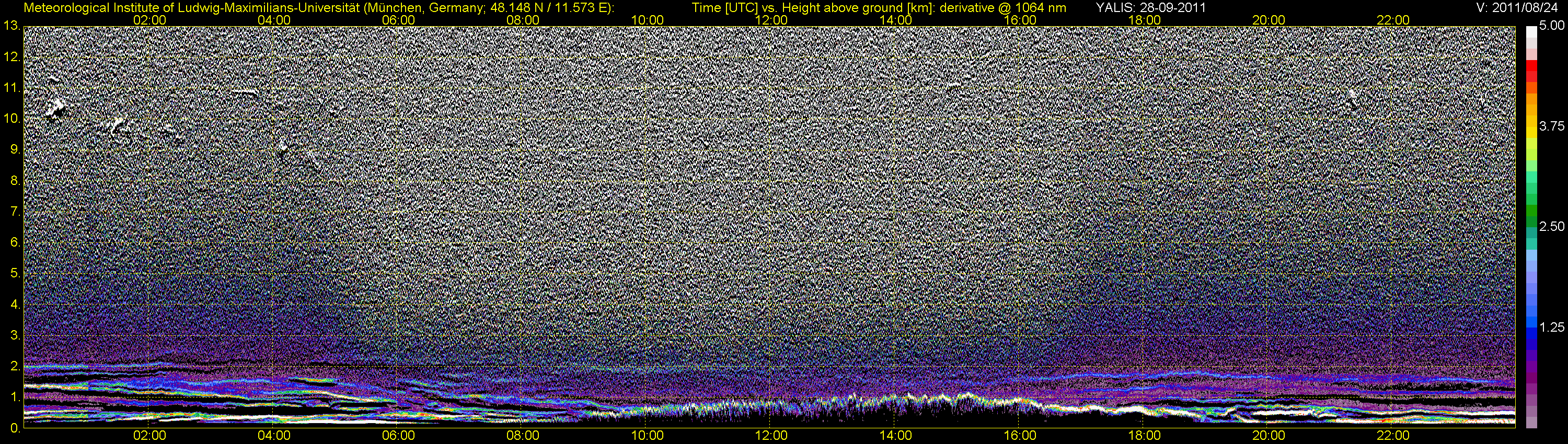Image resolution: width=1568 pixels, height=444 pixels.
Task: Click 02:00 on the top time axis
Action: point(149,20)
